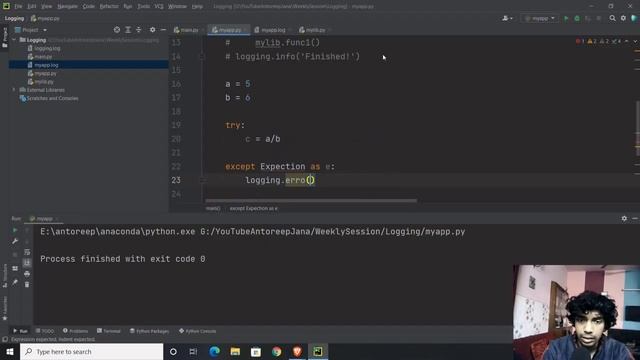Click PyCharm icon on taskbar
Viewport: 640px width, 360px height.
pyautogui.click(x=318, y=351)
